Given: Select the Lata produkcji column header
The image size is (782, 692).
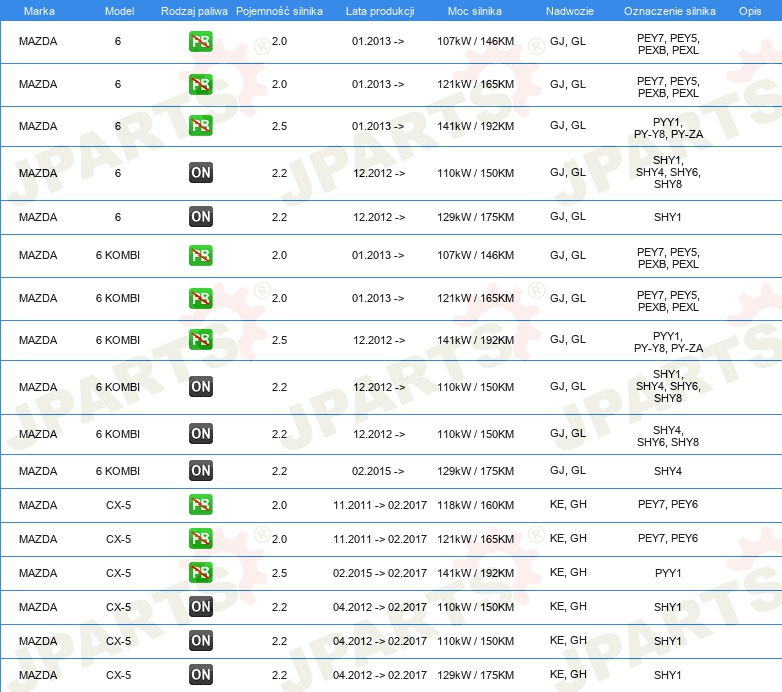Looking at the screenshot, I should [378, 10].
